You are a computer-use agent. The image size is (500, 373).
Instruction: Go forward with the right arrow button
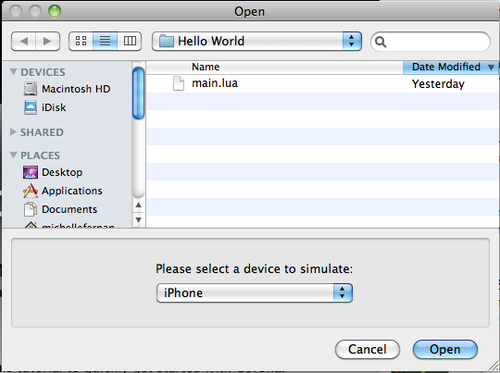click(x=48, y=41)
